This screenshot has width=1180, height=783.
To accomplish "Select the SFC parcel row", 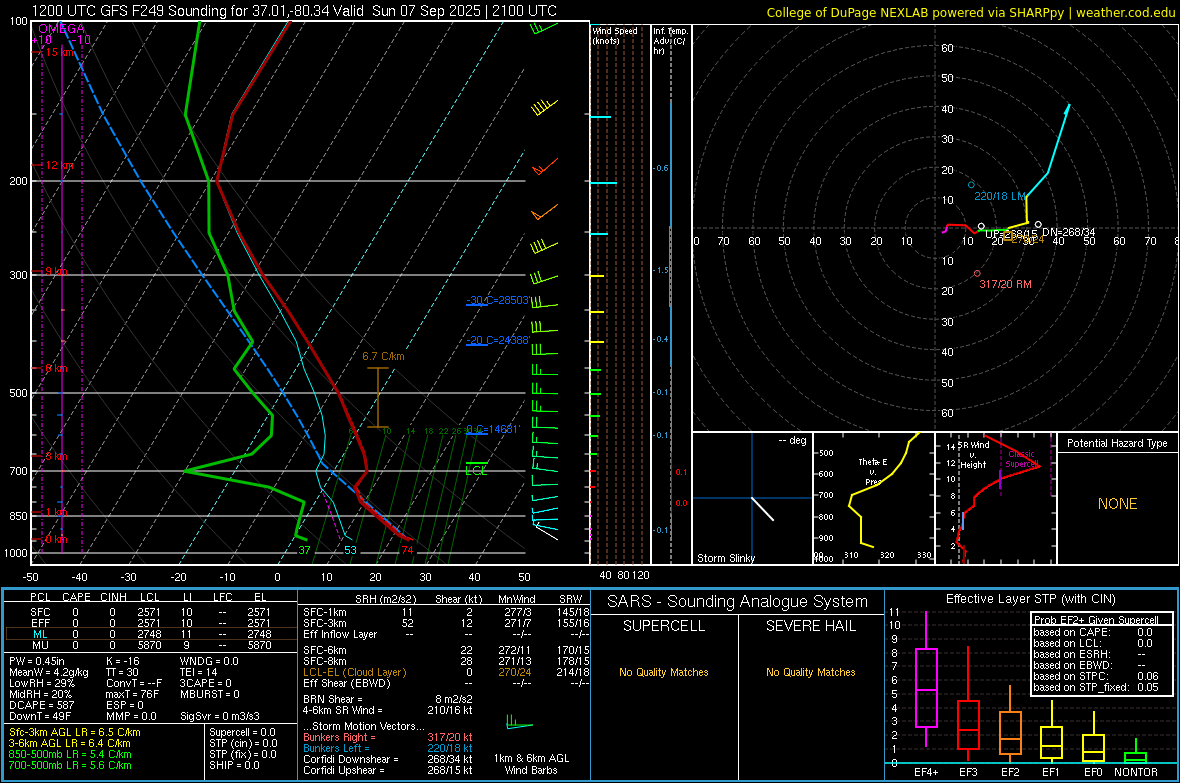I will (x=149, y=612).
